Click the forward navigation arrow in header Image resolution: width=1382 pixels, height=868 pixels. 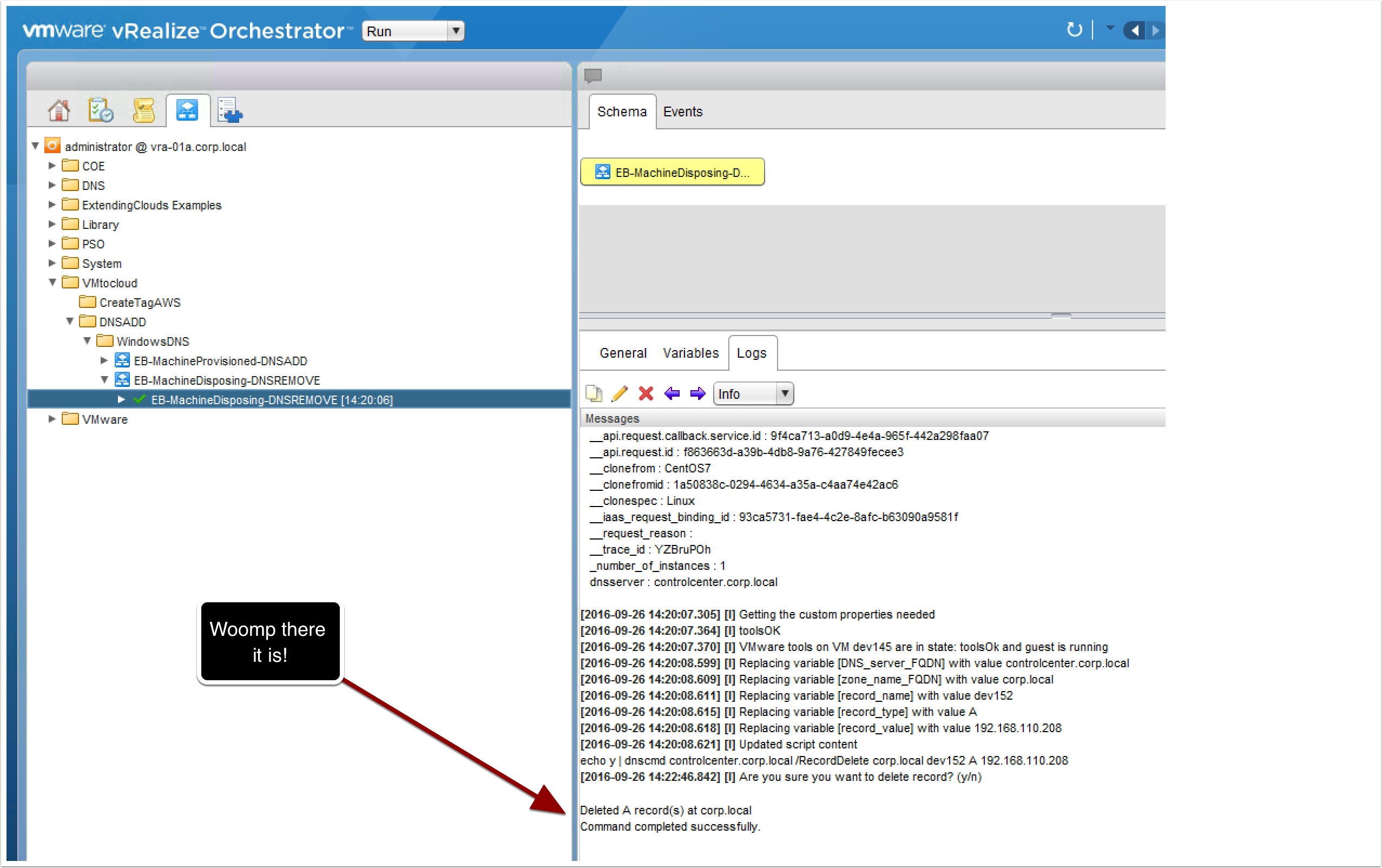tap(1155, 30)
